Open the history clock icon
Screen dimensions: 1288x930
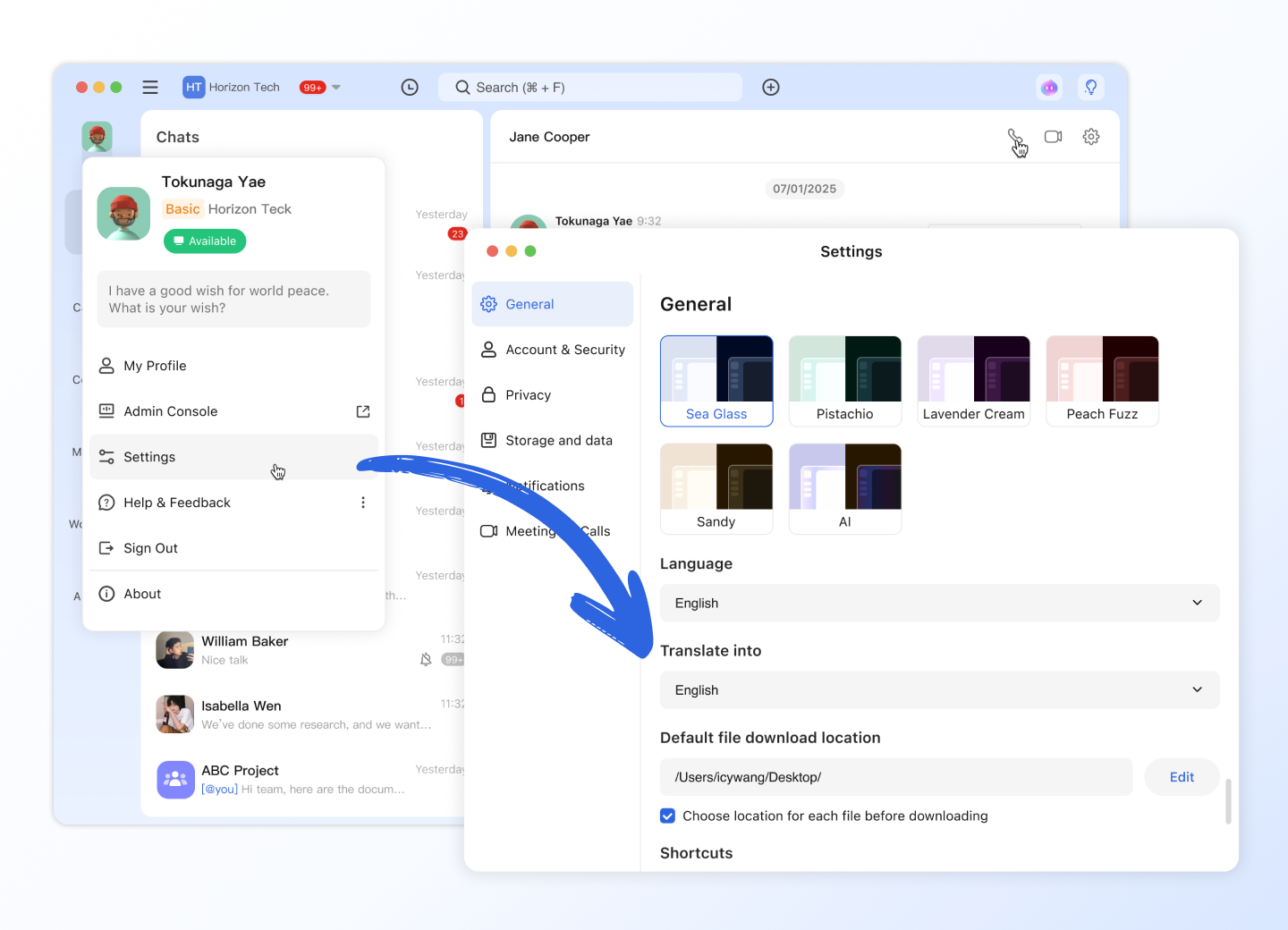coord(410,88)
